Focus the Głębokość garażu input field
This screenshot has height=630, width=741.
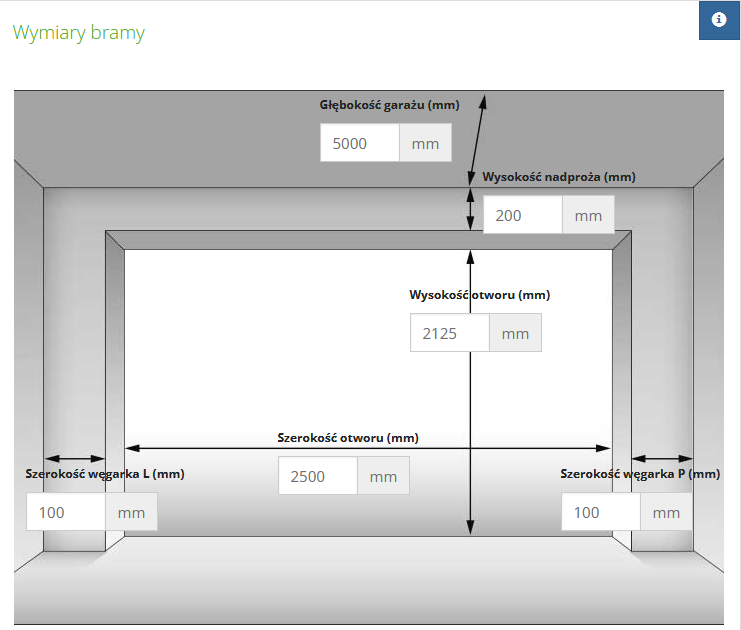(360, 143)
